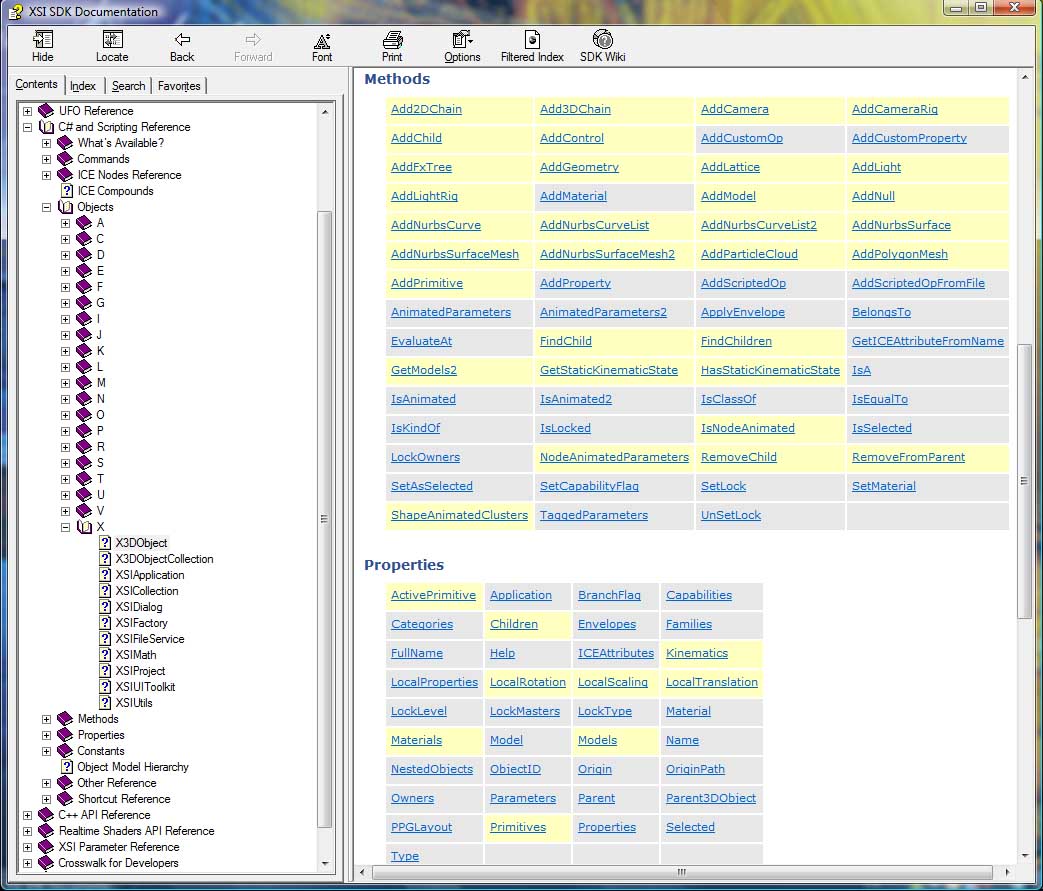
Task: Click the Hide toolbar icon
Action: point(43,40)
